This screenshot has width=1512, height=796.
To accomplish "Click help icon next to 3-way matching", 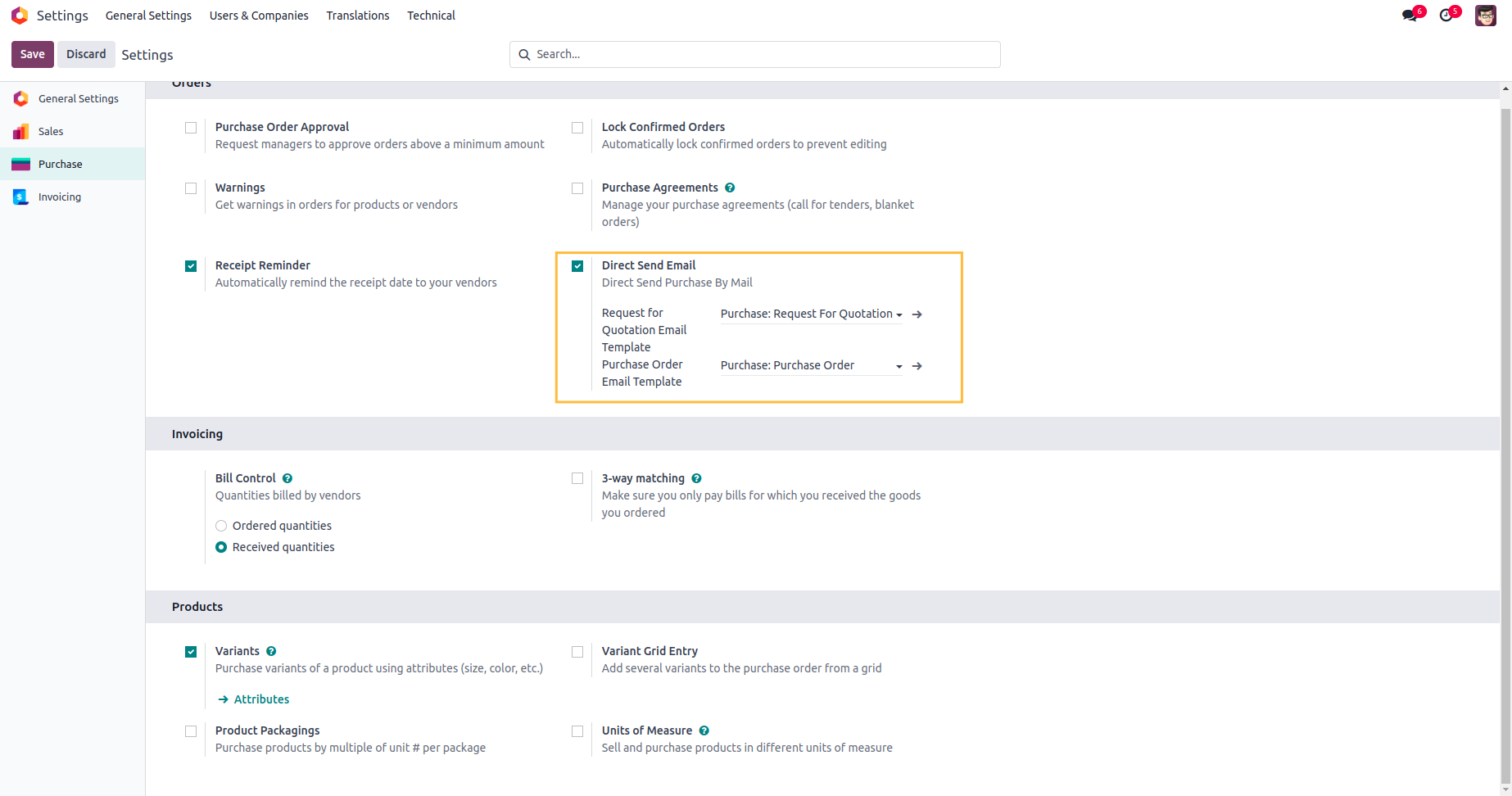I will (x=696, y=478).
